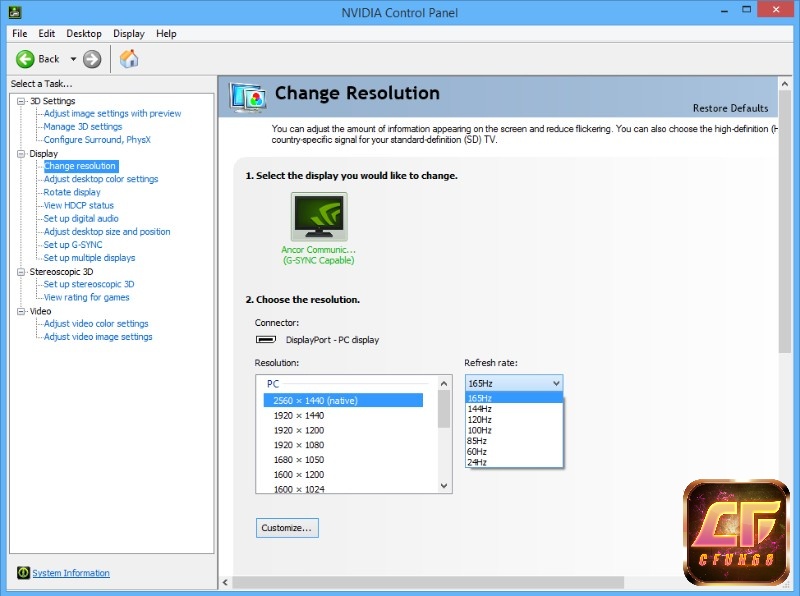The height and width of the screenshot is (596, 800).
Task: Click the System Information link
Action: click(x=71, y=573)
